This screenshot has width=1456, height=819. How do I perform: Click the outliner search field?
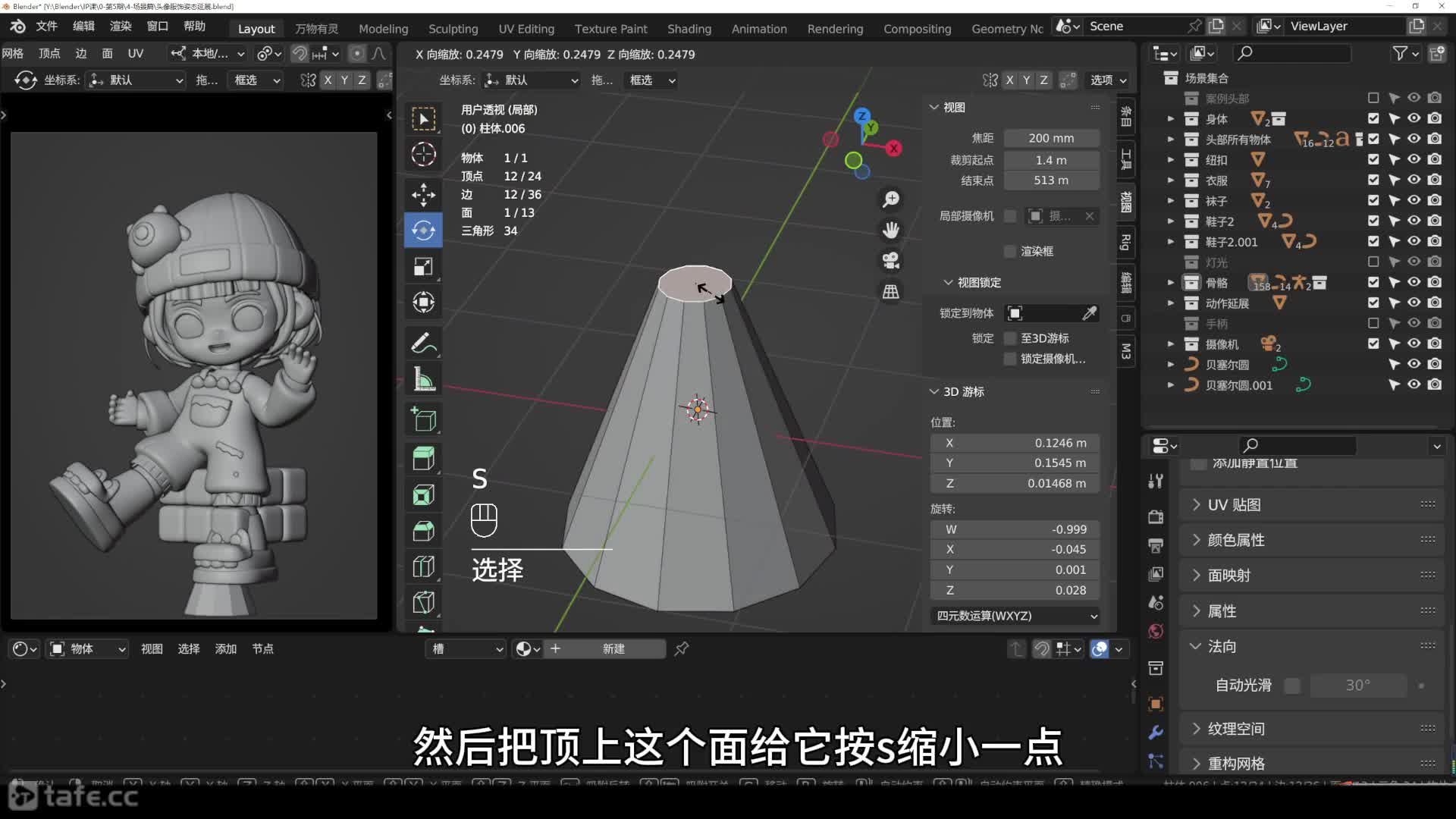click(1292, 53)
